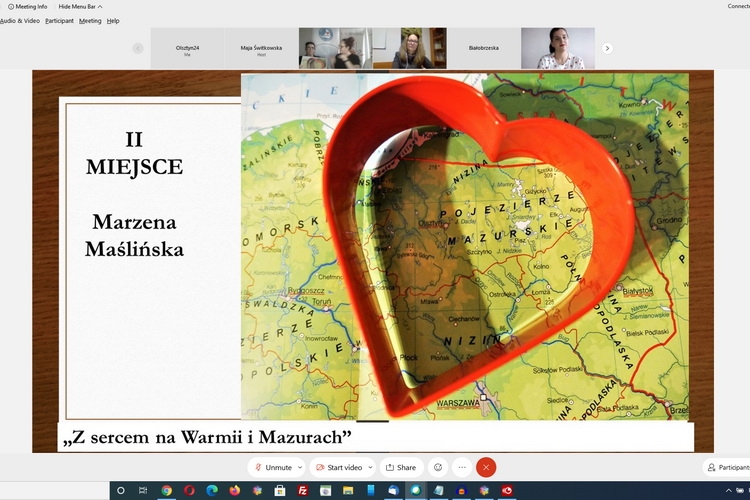The image size is (750, 500).
Task: Open the Audio & Video menu
Action: [x=19, y=20]
